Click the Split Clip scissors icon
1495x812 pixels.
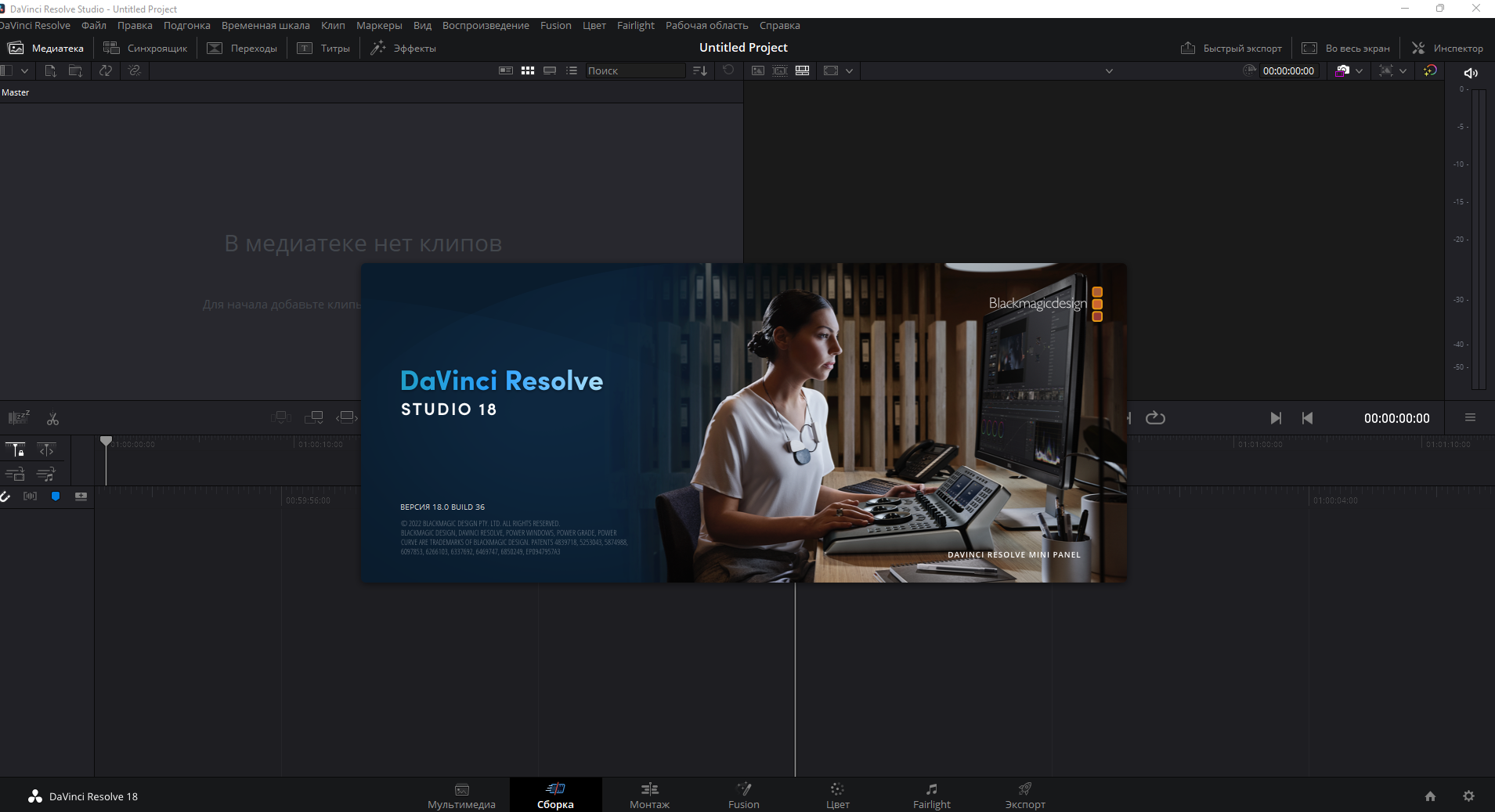pos(52,419)
